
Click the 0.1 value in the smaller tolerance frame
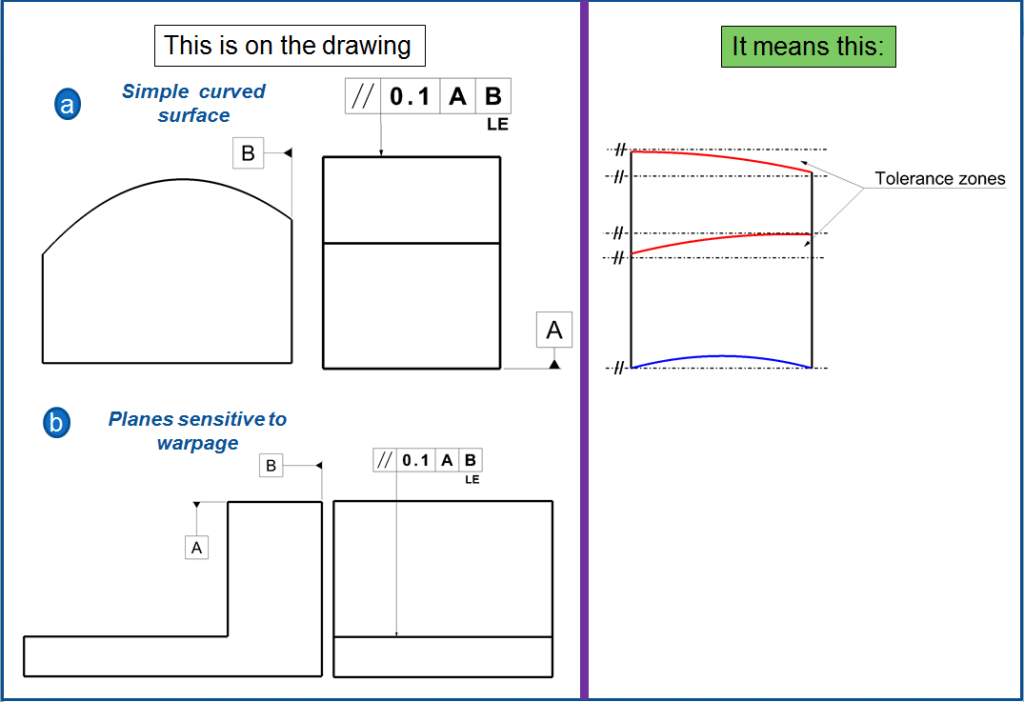(415, 460)
